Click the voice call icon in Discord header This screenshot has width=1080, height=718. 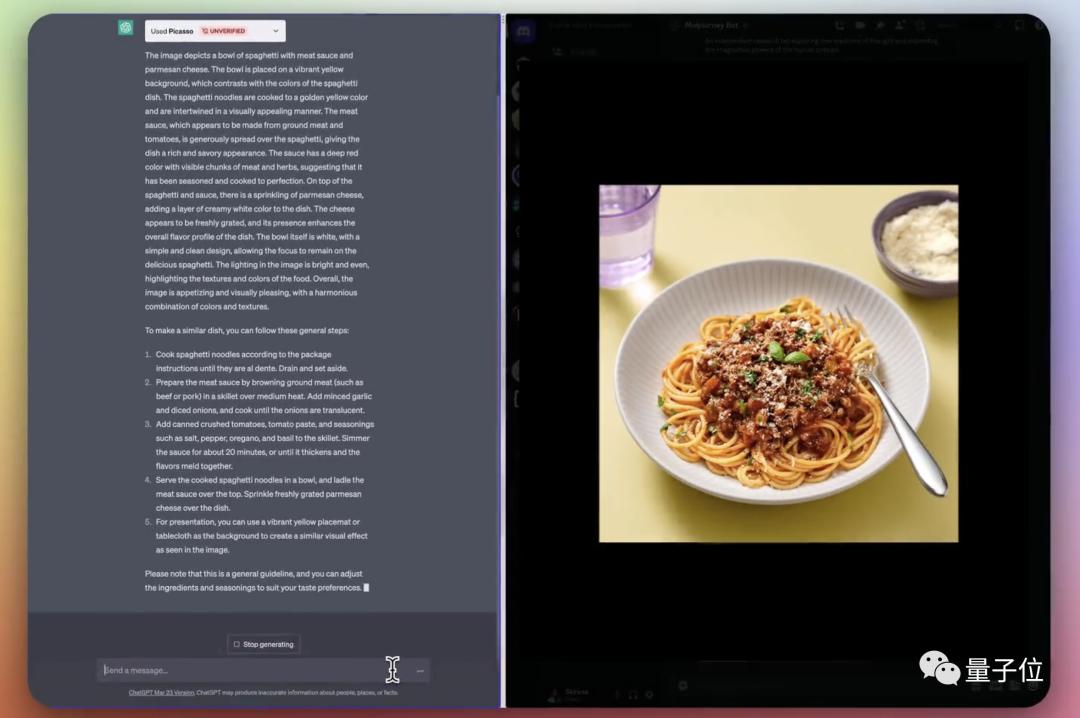point(840,25)
